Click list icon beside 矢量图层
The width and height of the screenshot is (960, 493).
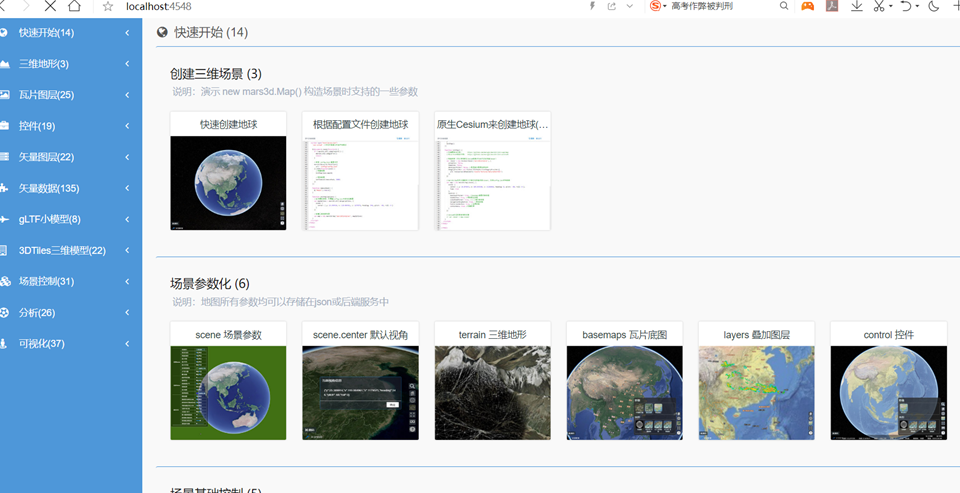4,157
